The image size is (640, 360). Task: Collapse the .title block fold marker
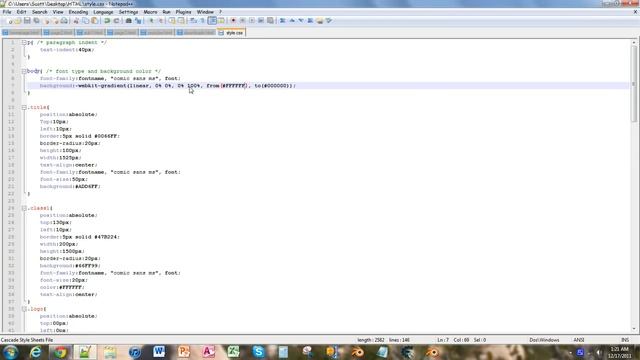tap(24, 107)
